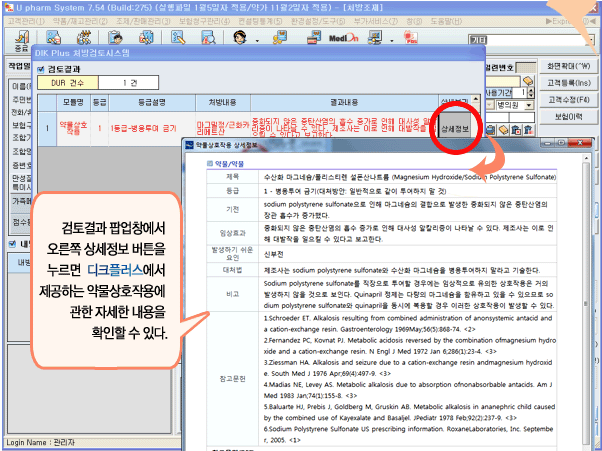This screenshot has height=451, width=602.
Task: Click the detail window scrollbar up arrow
Action: tap(586, 158)
